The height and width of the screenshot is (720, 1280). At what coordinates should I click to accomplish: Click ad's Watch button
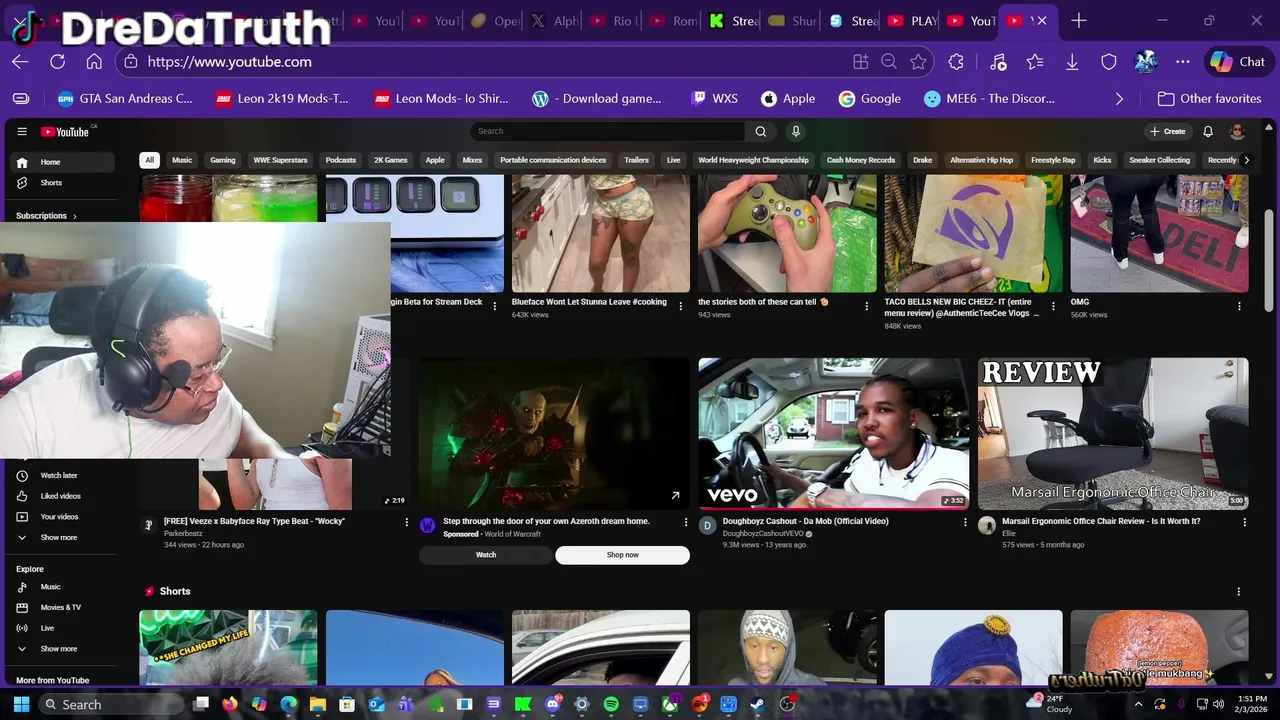[486, 555]
